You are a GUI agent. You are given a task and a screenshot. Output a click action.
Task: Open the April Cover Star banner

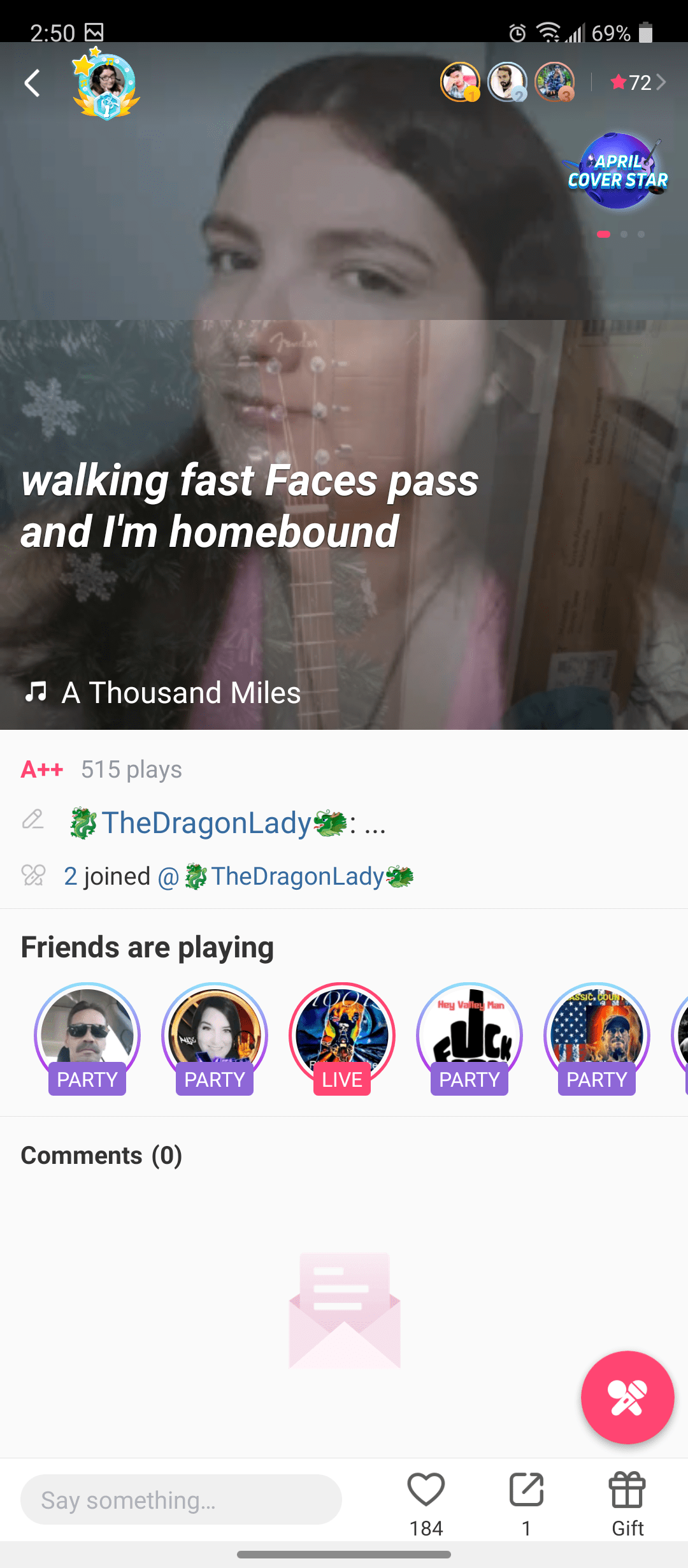(618, 171)
